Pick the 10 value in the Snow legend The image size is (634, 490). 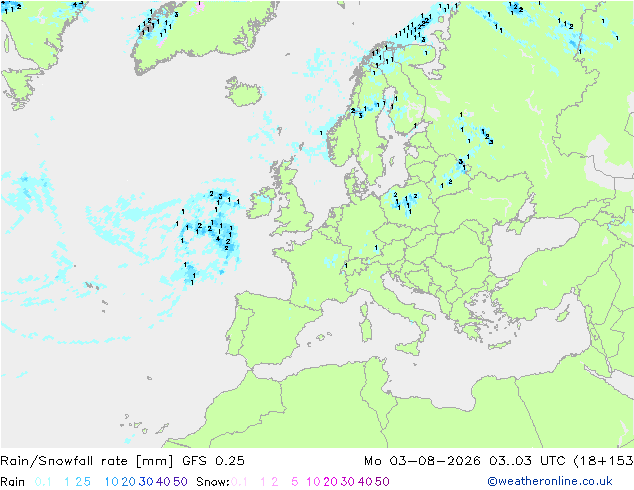[x=313, y=482]
